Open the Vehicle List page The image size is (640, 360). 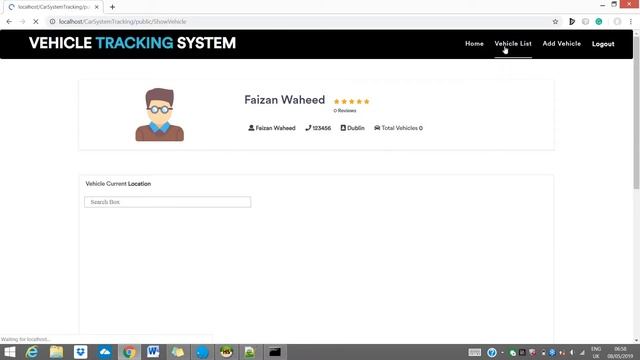tap(513, 44)
